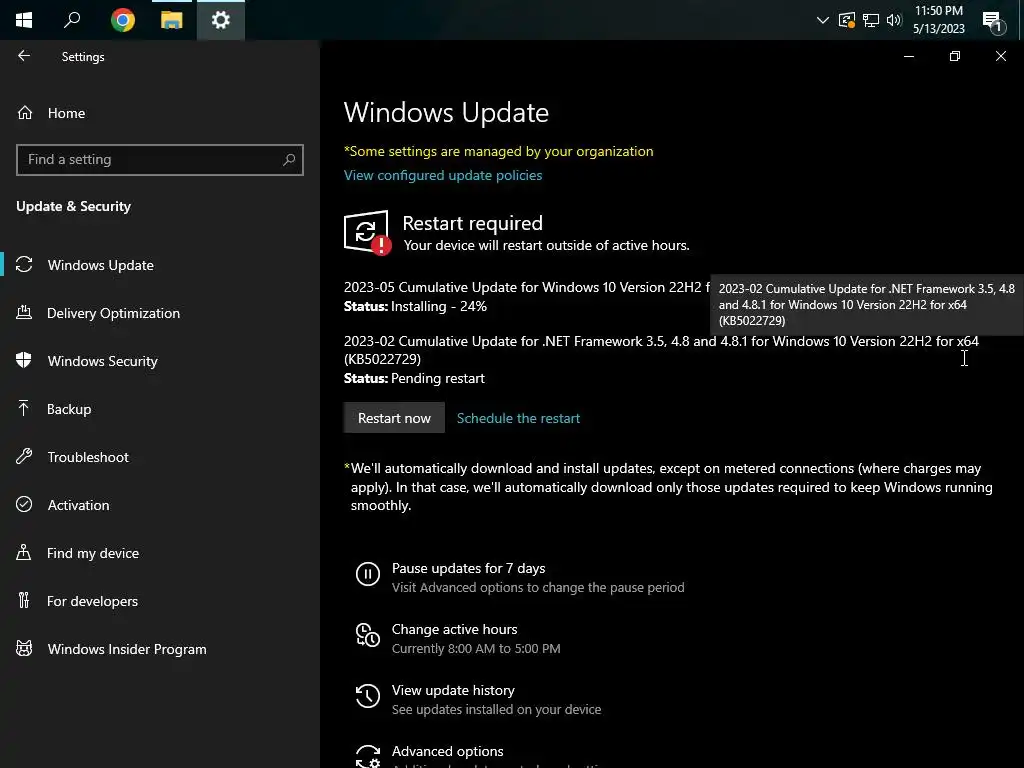Click the KB5022729 .NET Framework update entry
The width and height of the screenshot is (1024, 768).
(x=661, y=350)
